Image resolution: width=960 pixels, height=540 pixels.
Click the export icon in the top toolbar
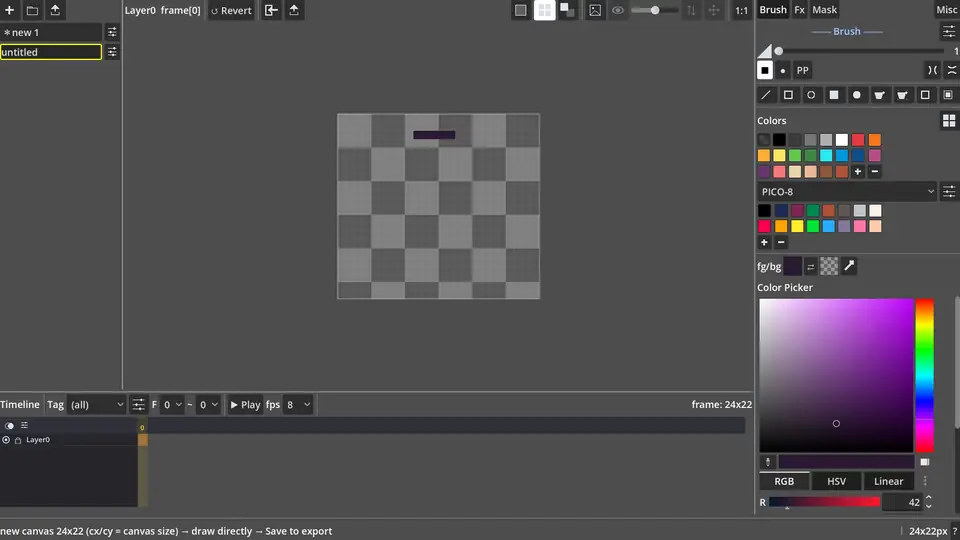pyautogui.click(x=294, y=10)
